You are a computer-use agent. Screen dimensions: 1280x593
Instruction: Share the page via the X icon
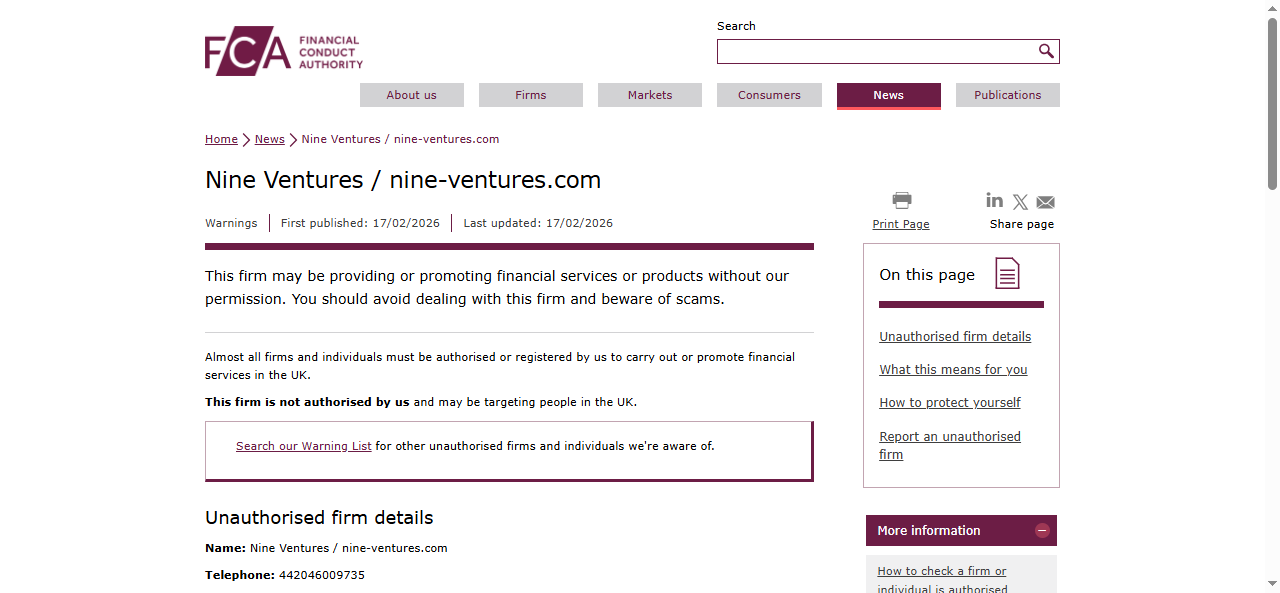1020,201
